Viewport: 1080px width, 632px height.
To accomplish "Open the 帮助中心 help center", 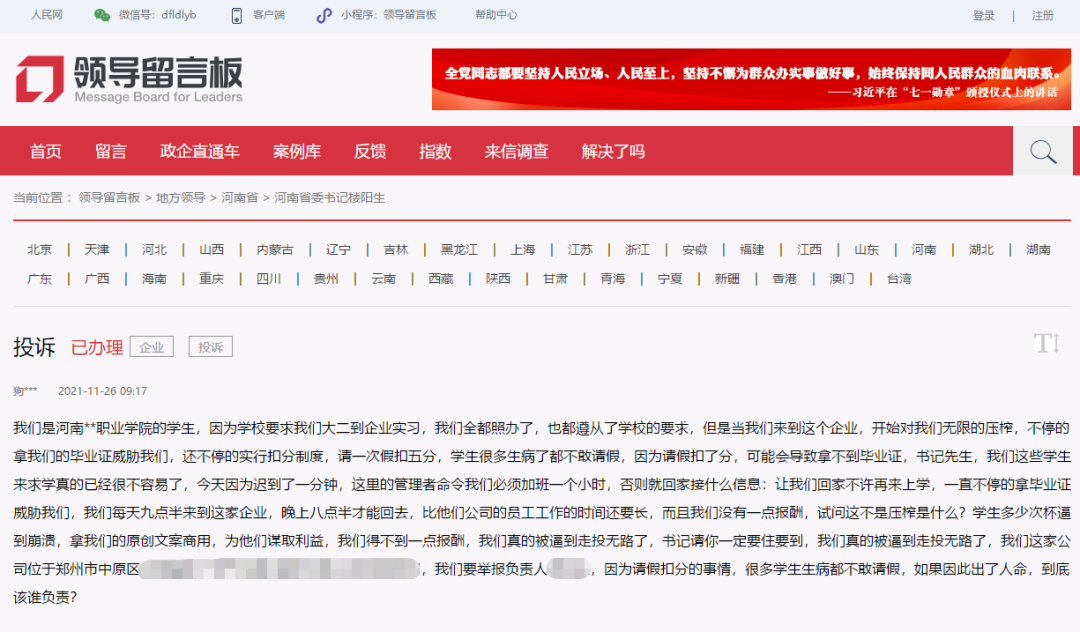I will pyautogui.click(x=494, y=15).
